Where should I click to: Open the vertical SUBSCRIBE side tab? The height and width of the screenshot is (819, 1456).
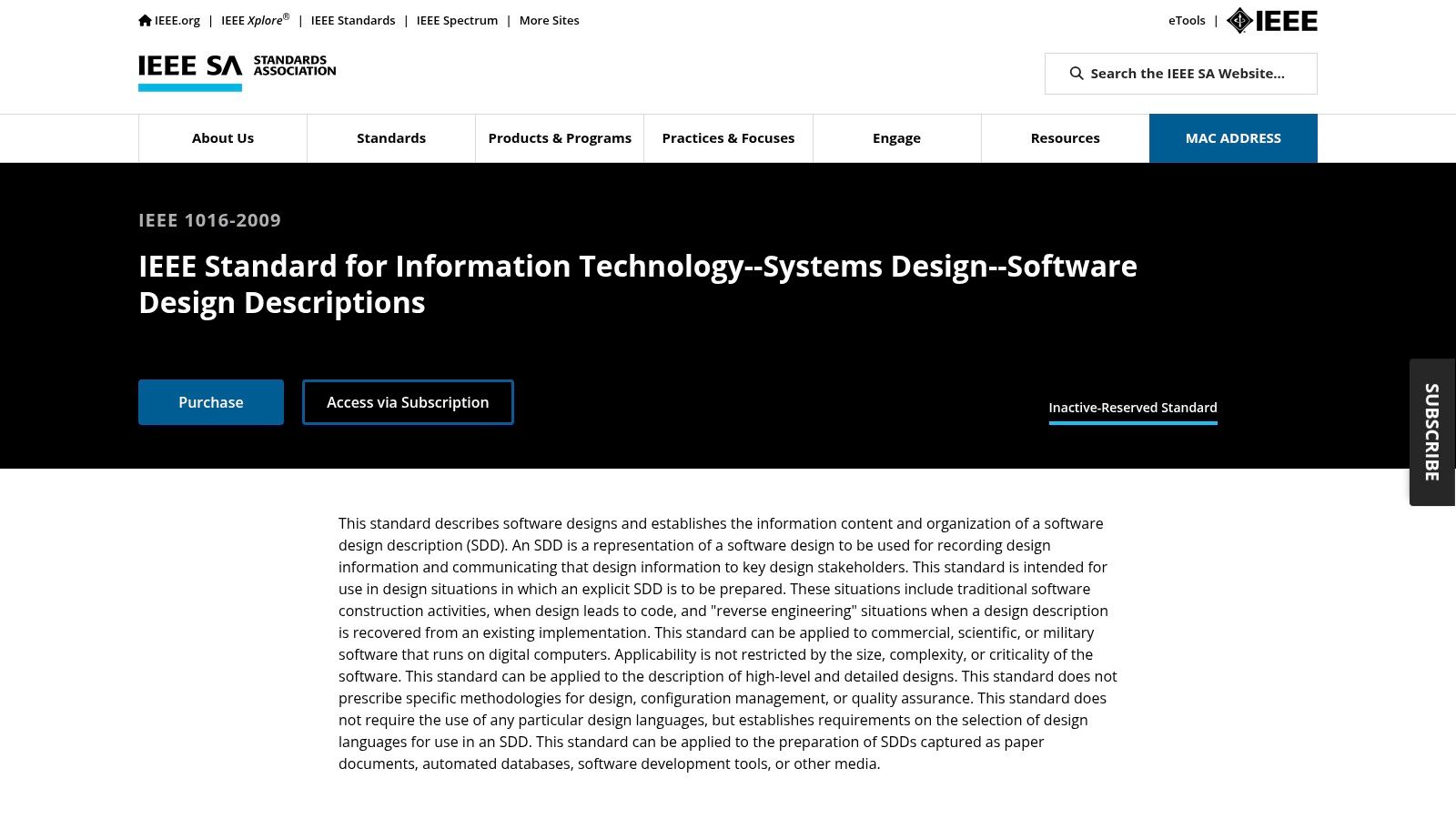(x=1432, y=432)
